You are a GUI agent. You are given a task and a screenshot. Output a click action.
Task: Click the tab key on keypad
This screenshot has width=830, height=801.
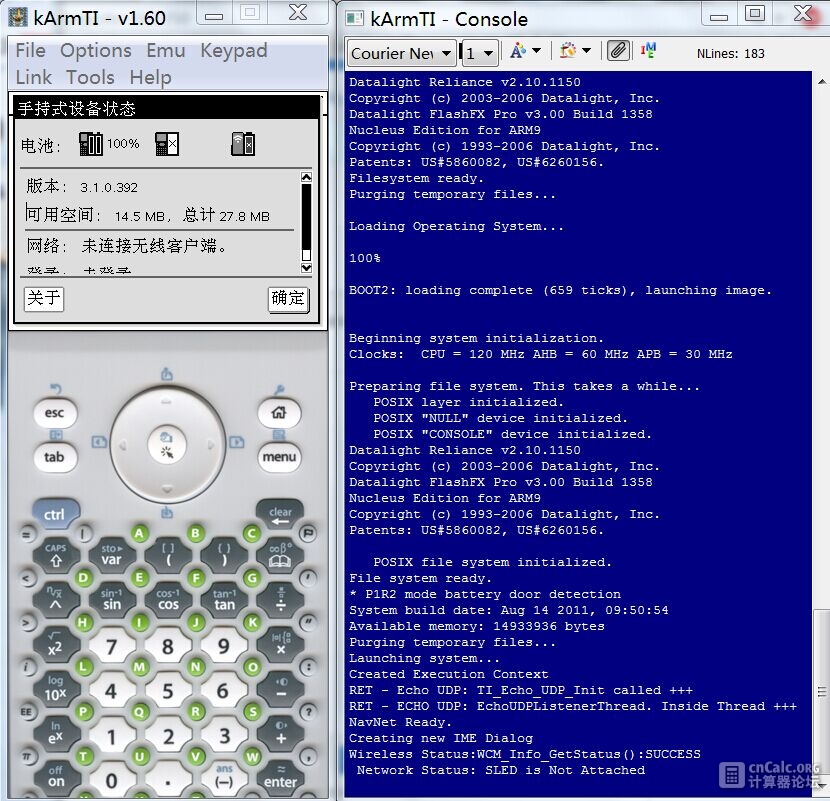55,457
